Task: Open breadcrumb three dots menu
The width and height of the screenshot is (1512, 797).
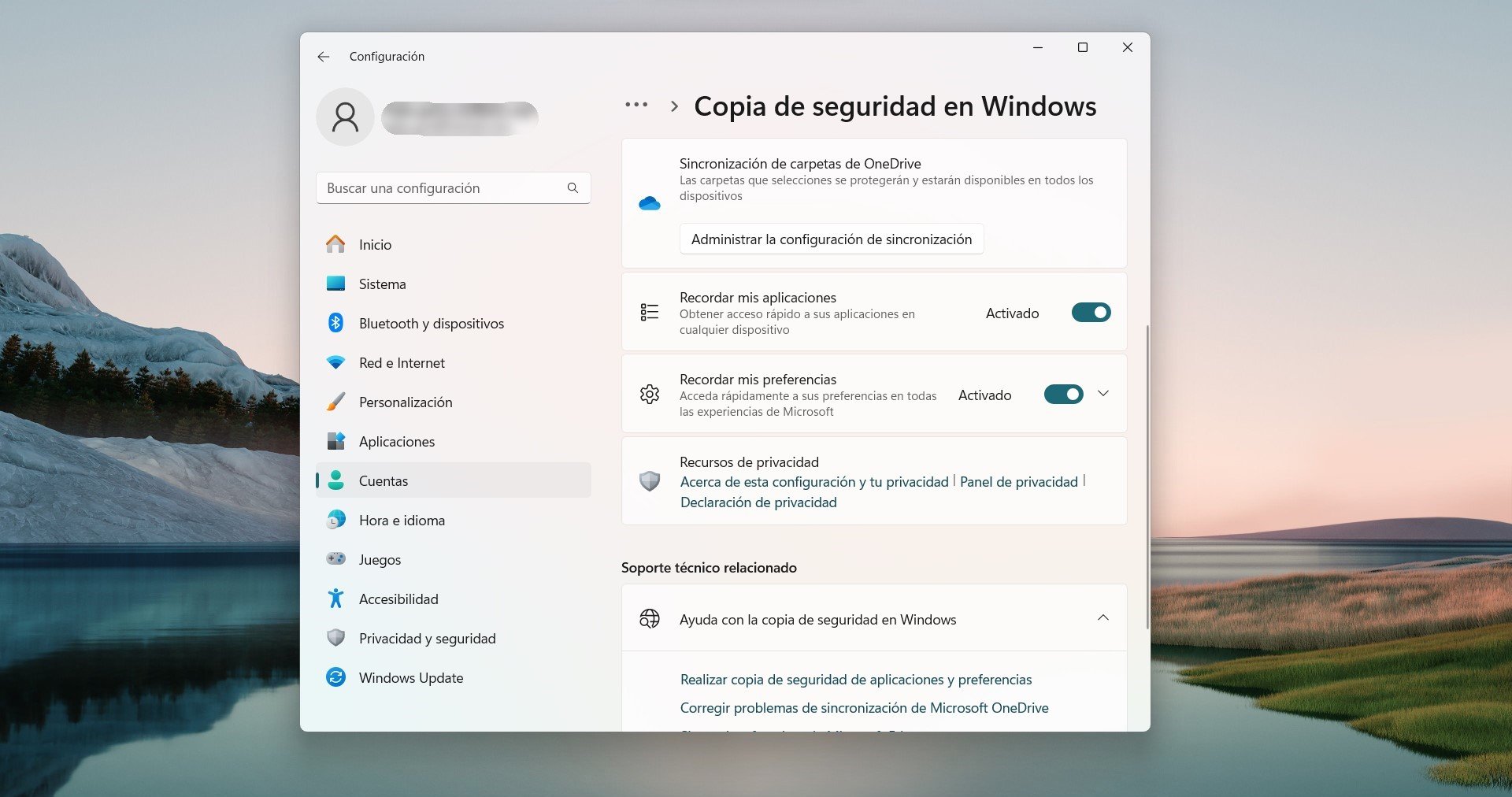Action: pyautogui.click(x=636, y=105)
